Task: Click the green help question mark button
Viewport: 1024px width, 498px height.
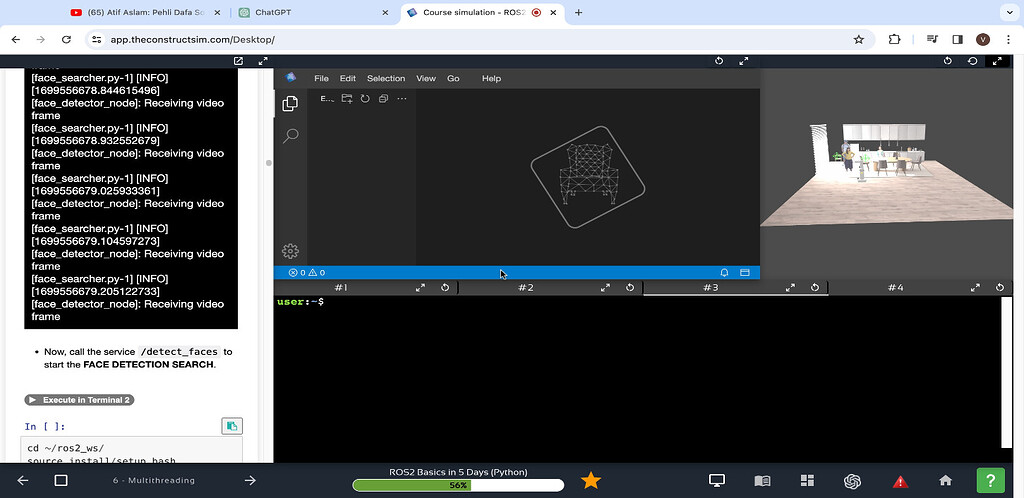Action: pyautogui.click(x=989, y=480)
